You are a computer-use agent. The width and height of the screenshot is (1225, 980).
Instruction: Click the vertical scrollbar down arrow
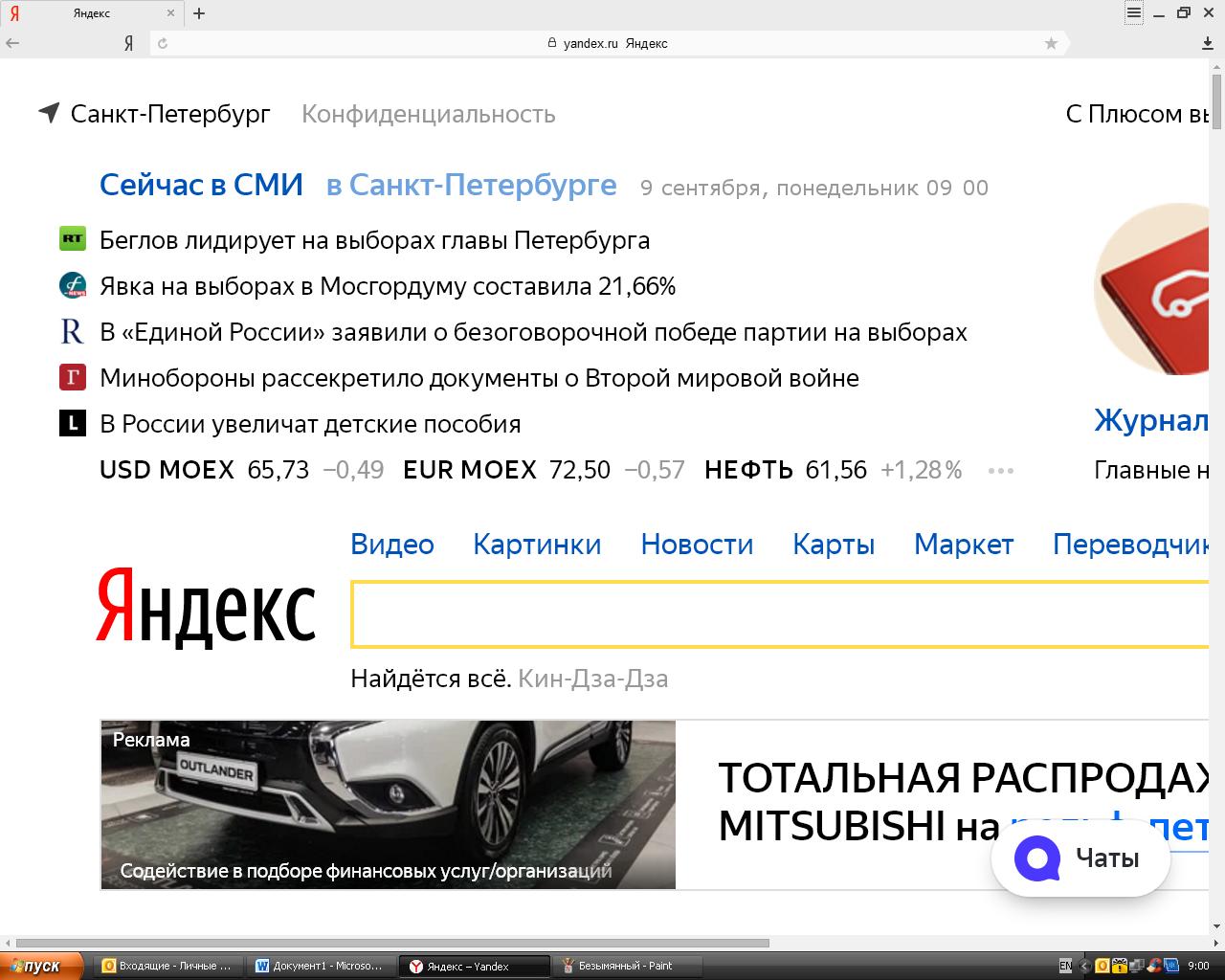point(1217,927)
